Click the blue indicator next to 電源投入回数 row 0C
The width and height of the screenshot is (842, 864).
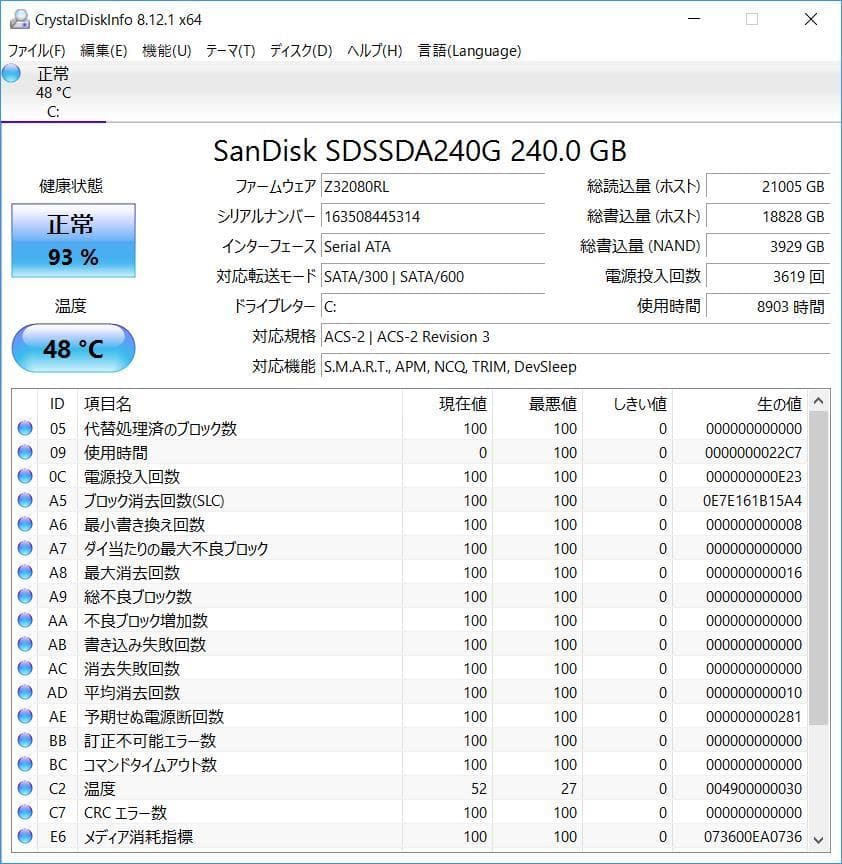click(x=24, y=476)
